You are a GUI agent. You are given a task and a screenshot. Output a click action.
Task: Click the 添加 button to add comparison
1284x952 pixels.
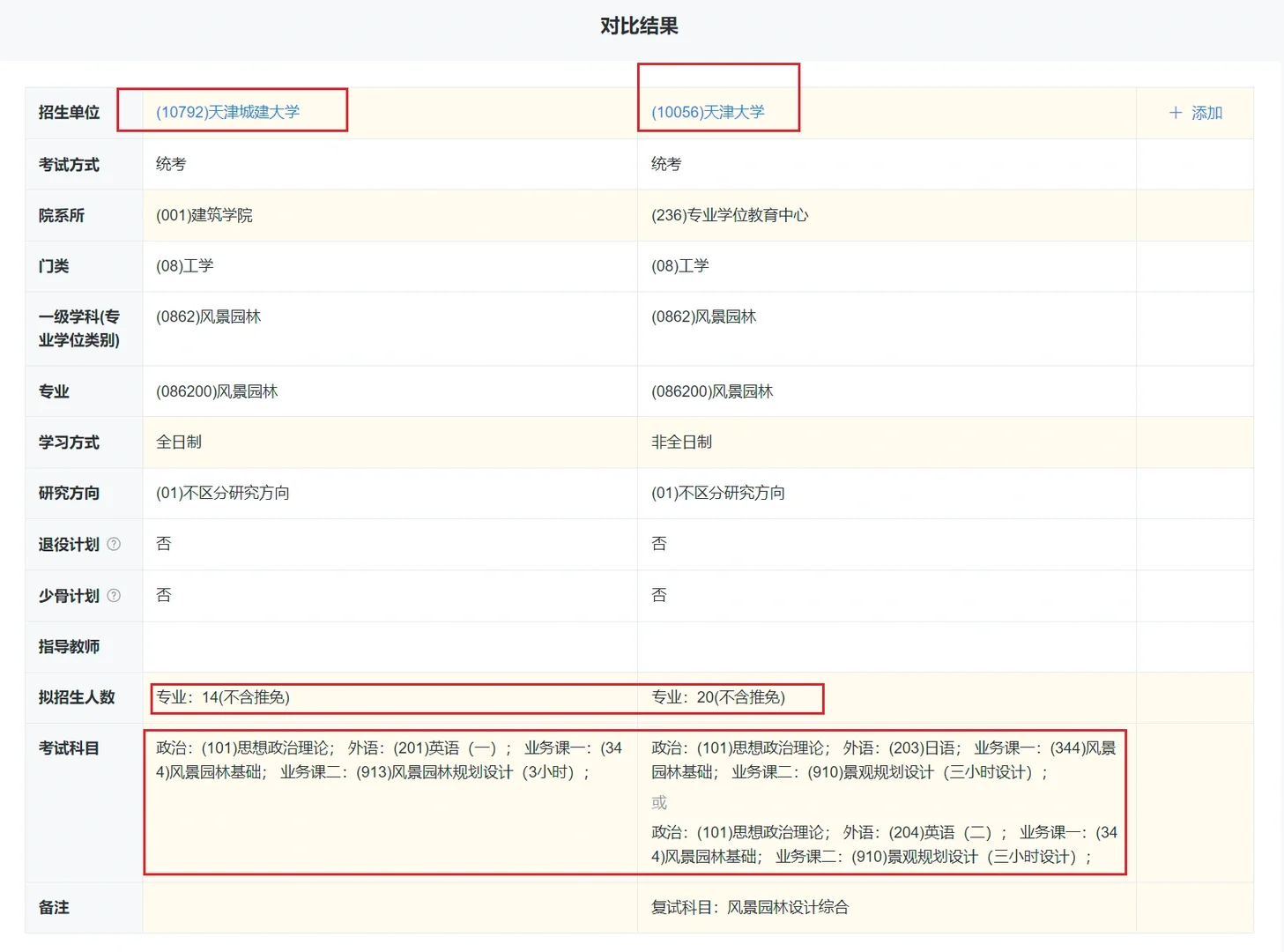tap(1205, 113)
